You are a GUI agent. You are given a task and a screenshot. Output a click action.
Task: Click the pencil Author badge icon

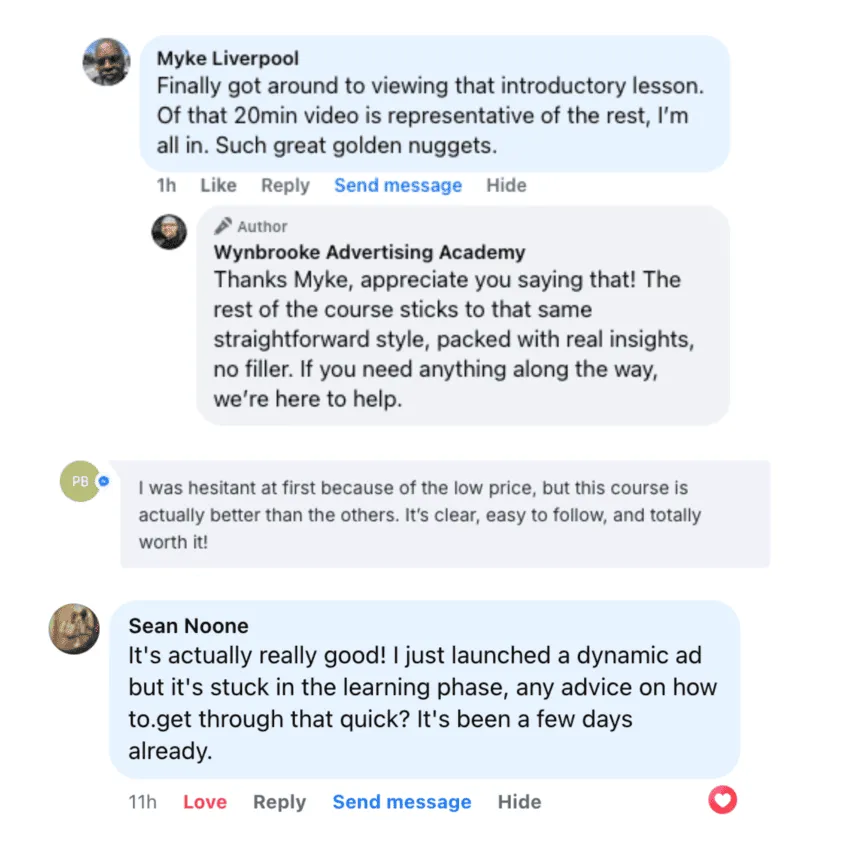223,226
